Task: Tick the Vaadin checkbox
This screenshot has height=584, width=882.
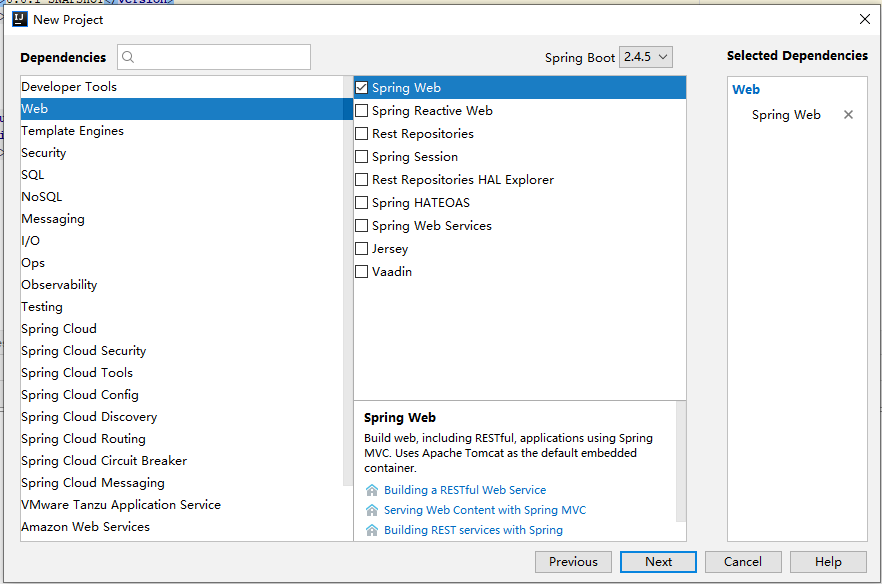Action: click(x=362, y=272)
